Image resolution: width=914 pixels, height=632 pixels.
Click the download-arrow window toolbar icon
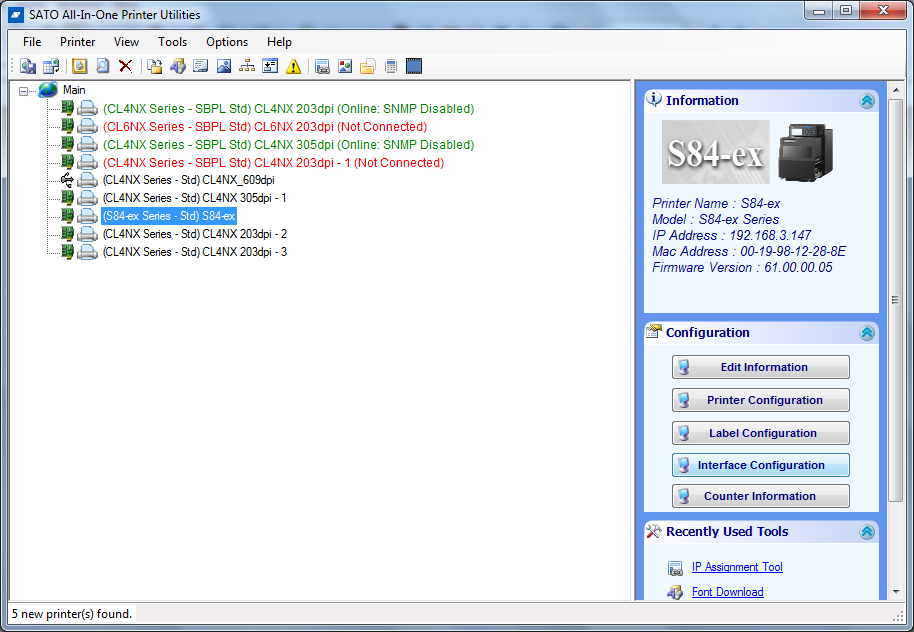point(270,66)
